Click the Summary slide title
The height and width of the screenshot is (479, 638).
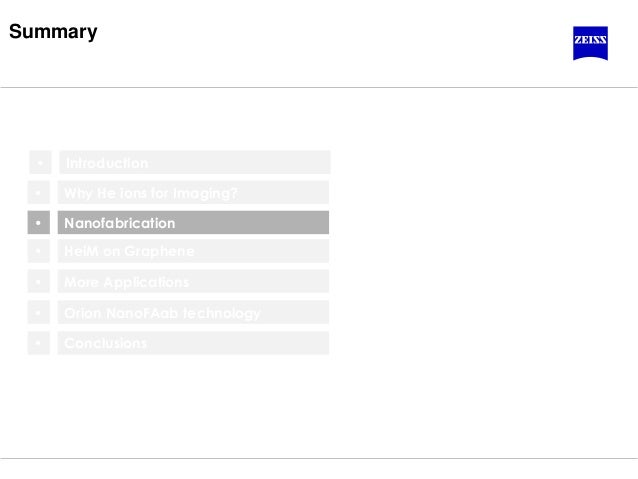(53, 32)
